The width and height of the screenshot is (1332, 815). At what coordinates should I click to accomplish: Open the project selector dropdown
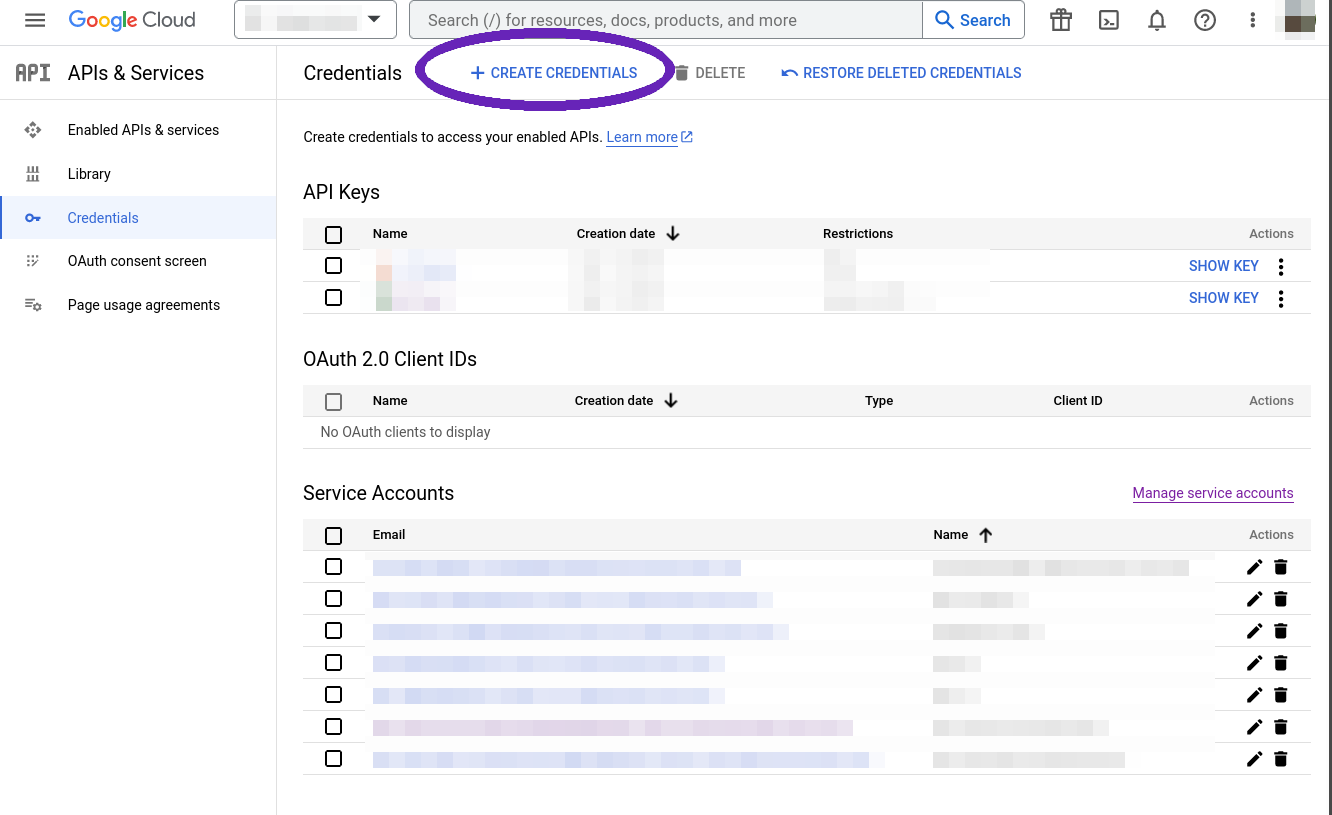(x=315, y=20)
